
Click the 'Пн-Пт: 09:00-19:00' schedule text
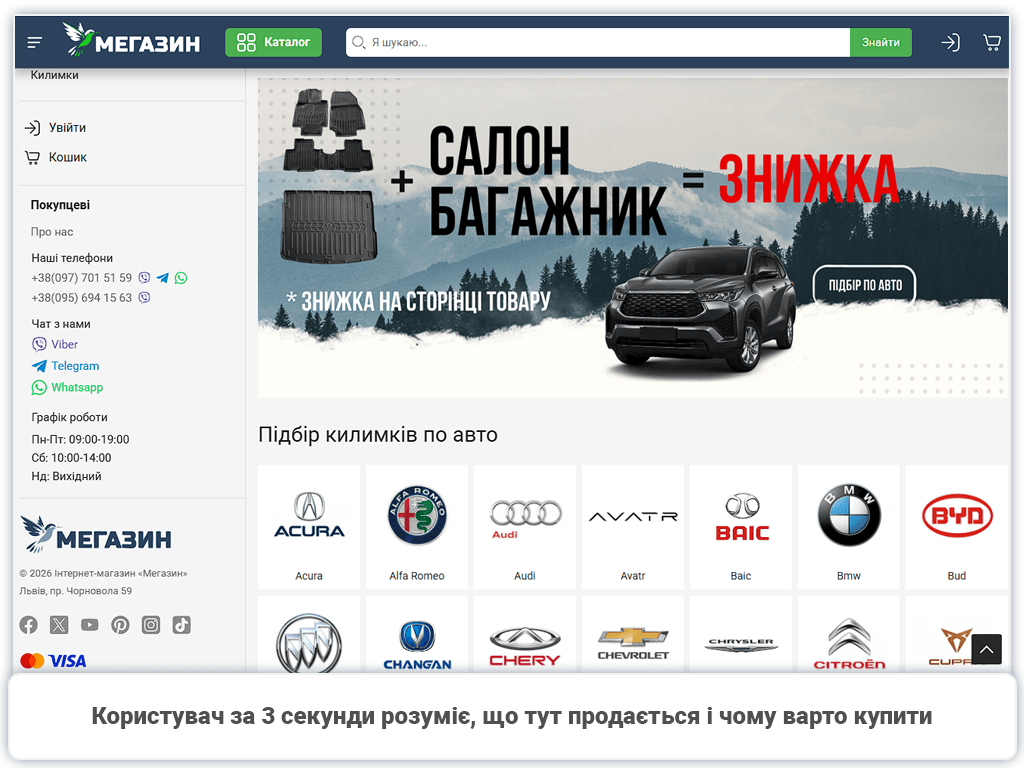(x=80, y=440)
